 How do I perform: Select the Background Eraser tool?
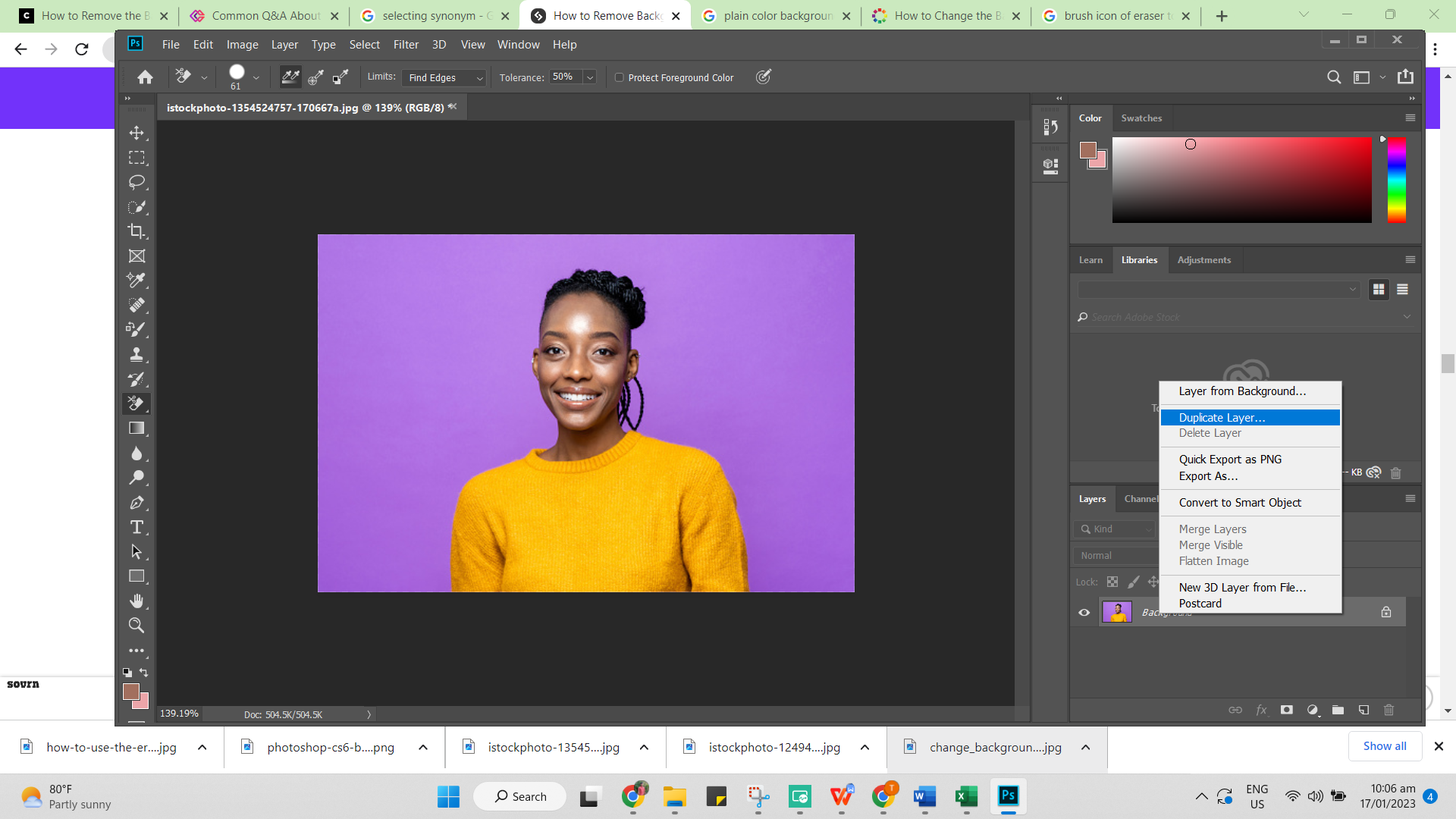coord(137,404)
